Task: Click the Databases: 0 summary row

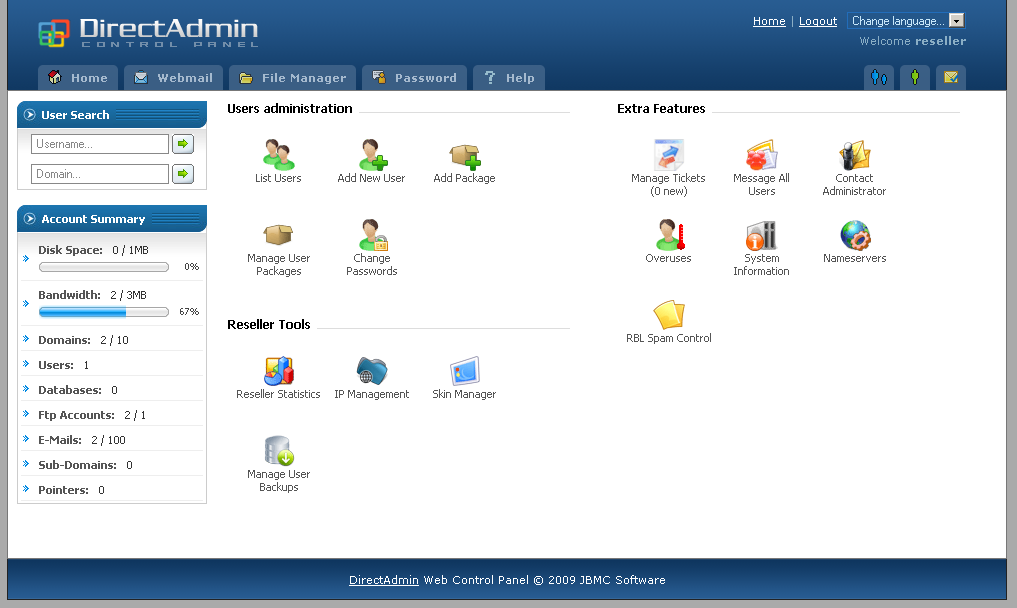Action: 112,390
